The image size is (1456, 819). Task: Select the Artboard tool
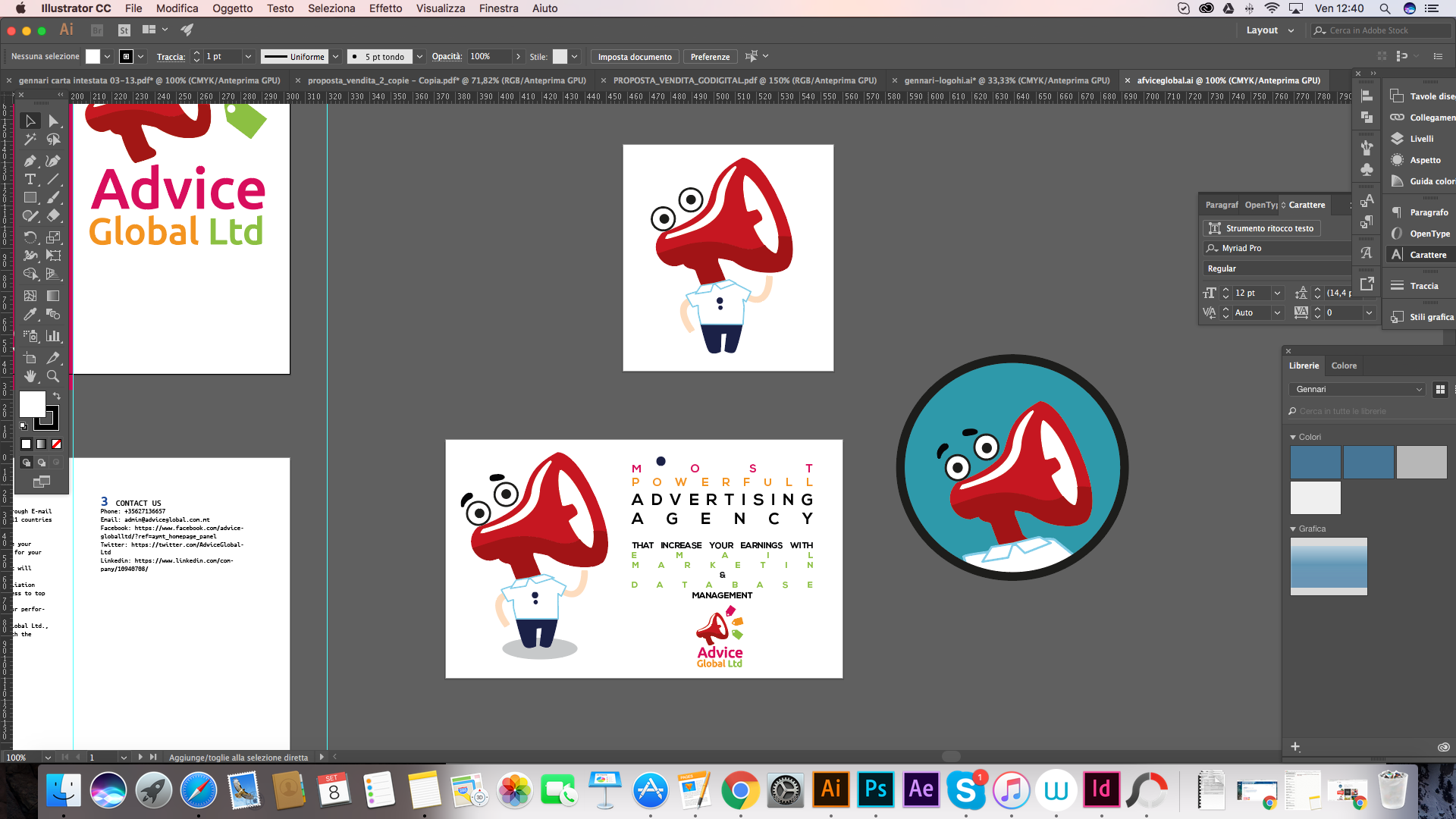30,357
